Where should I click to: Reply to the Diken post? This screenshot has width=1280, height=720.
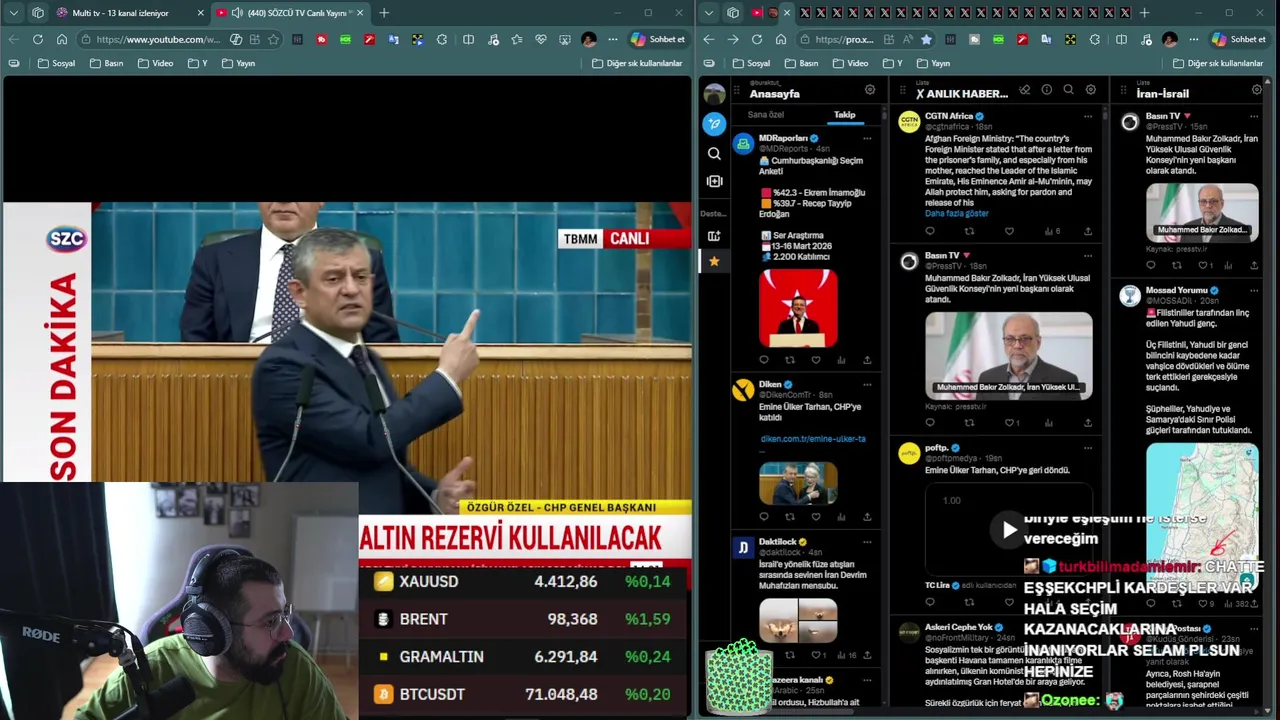point(764,517)
